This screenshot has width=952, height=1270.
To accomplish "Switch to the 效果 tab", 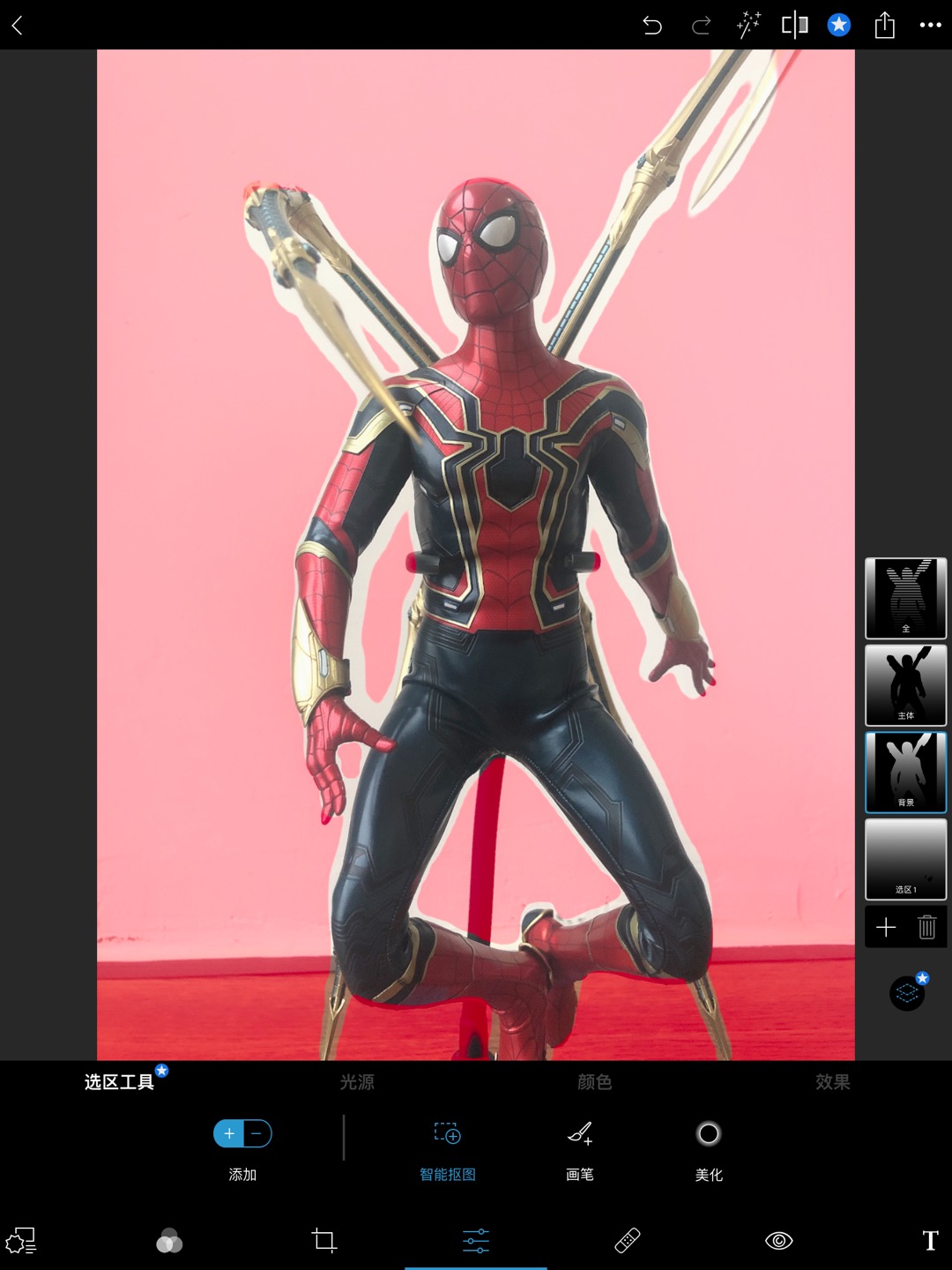I will (833, 1082).
